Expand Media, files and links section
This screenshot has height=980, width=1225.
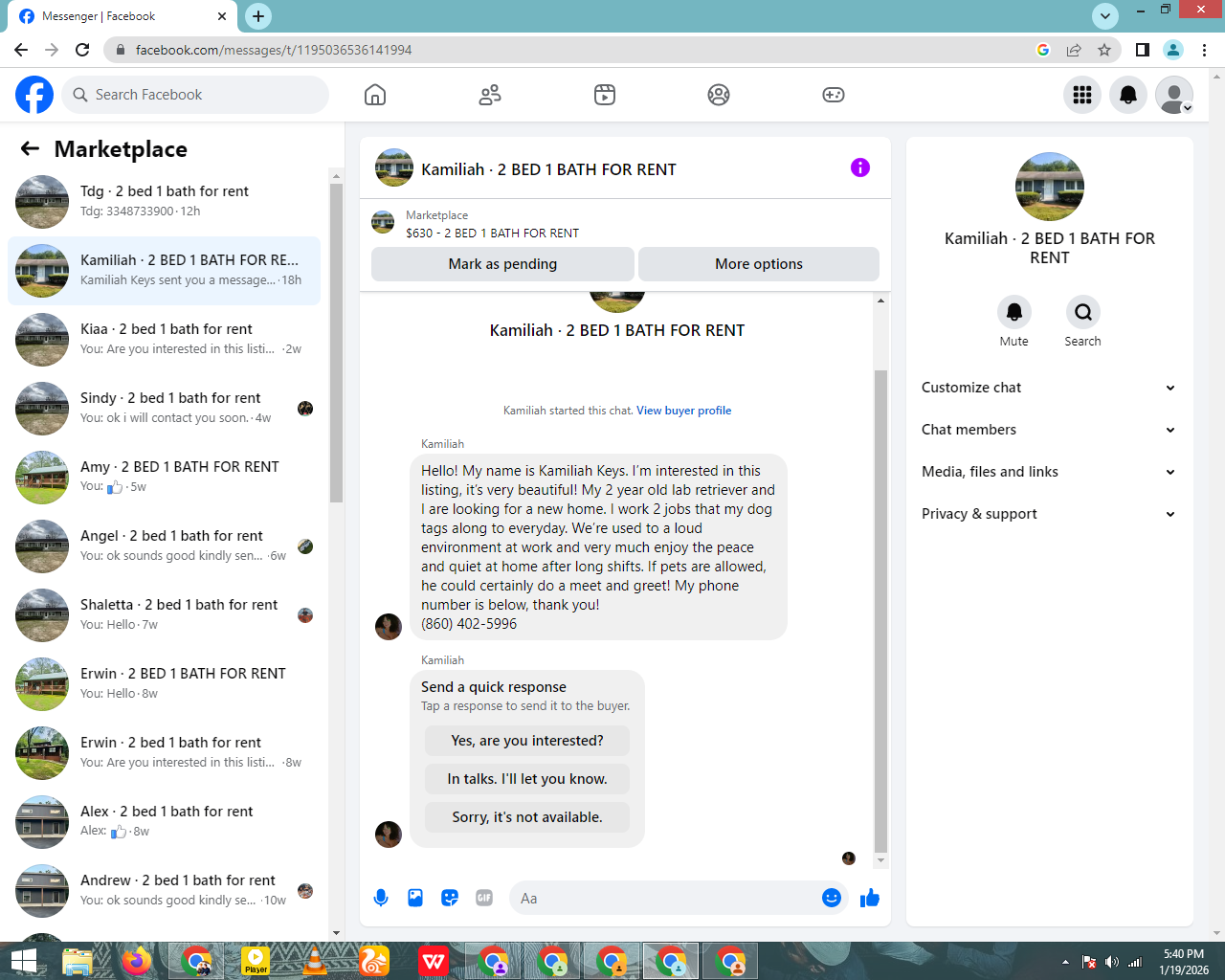pyautogui.click(x=1049, y=472)
